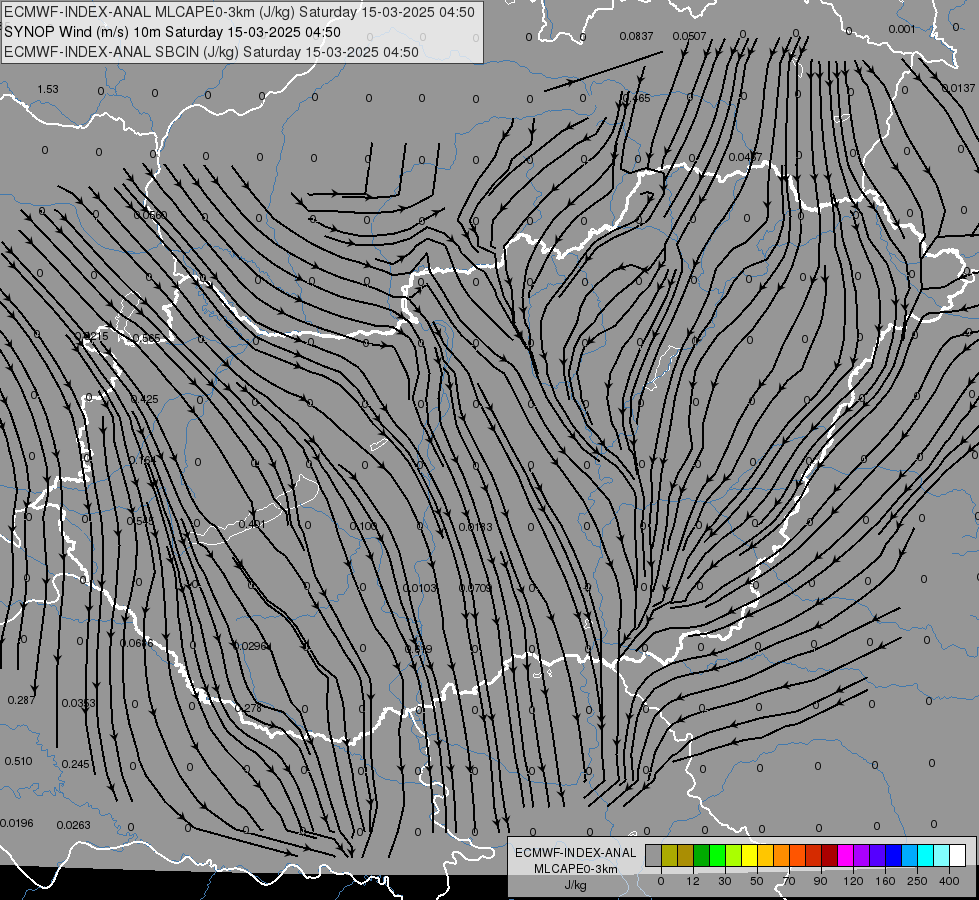Viewport: 979px width, 900px height.
Task: Click the magenta swatch in the color legend
Action: click(x=846, y=855)
